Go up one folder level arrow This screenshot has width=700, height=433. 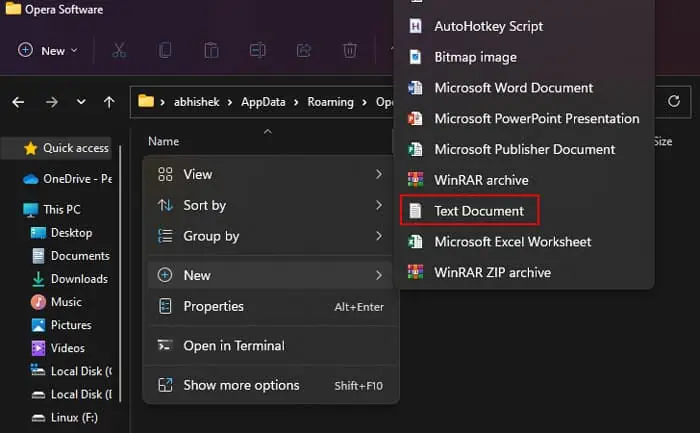point(109,102)
